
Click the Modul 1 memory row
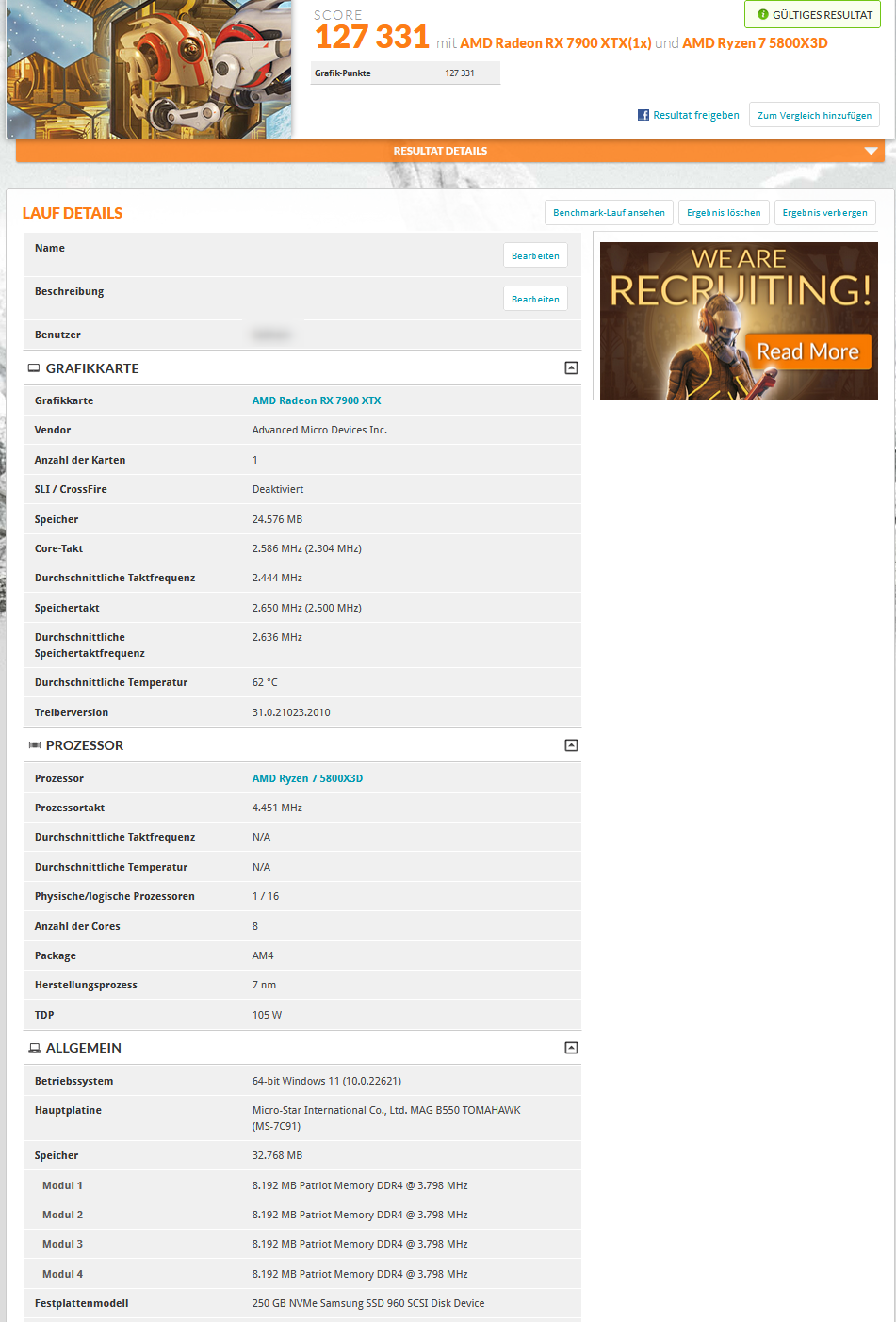pyautogui.click(x=302, y=1185)
